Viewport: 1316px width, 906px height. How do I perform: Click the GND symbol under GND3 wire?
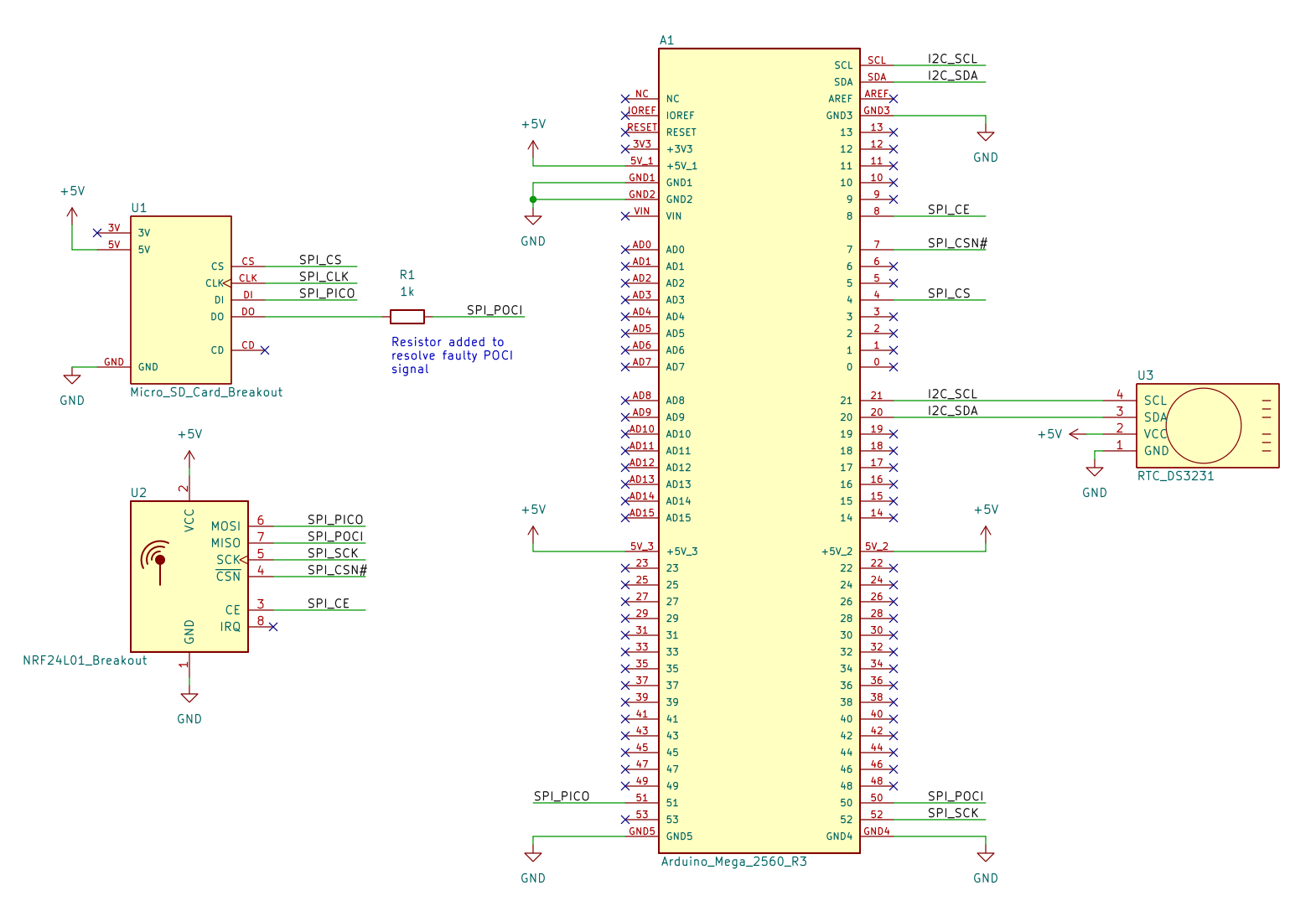[986, 136]
